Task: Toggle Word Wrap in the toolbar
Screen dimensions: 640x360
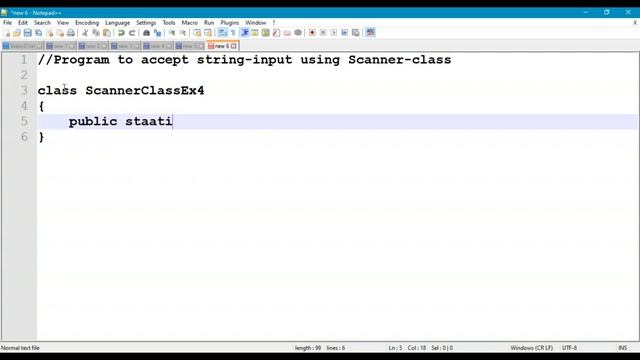Action: pyautogui.click(x=222, y=33)
